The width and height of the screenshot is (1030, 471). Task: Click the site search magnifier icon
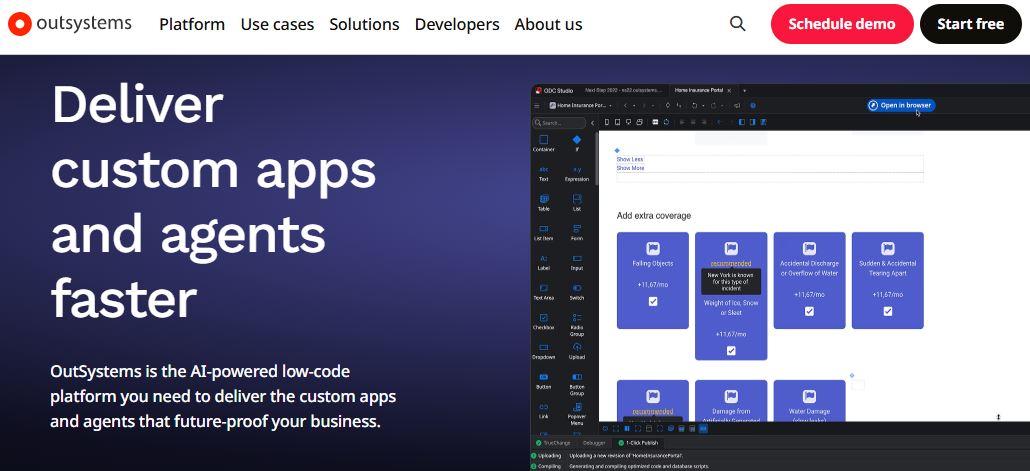pyautogui.click(x=738, y=24)
